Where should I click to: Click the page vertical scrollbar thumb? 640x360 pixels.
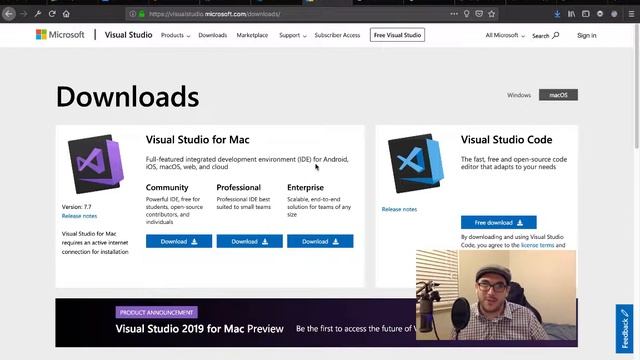click(636, 86)
